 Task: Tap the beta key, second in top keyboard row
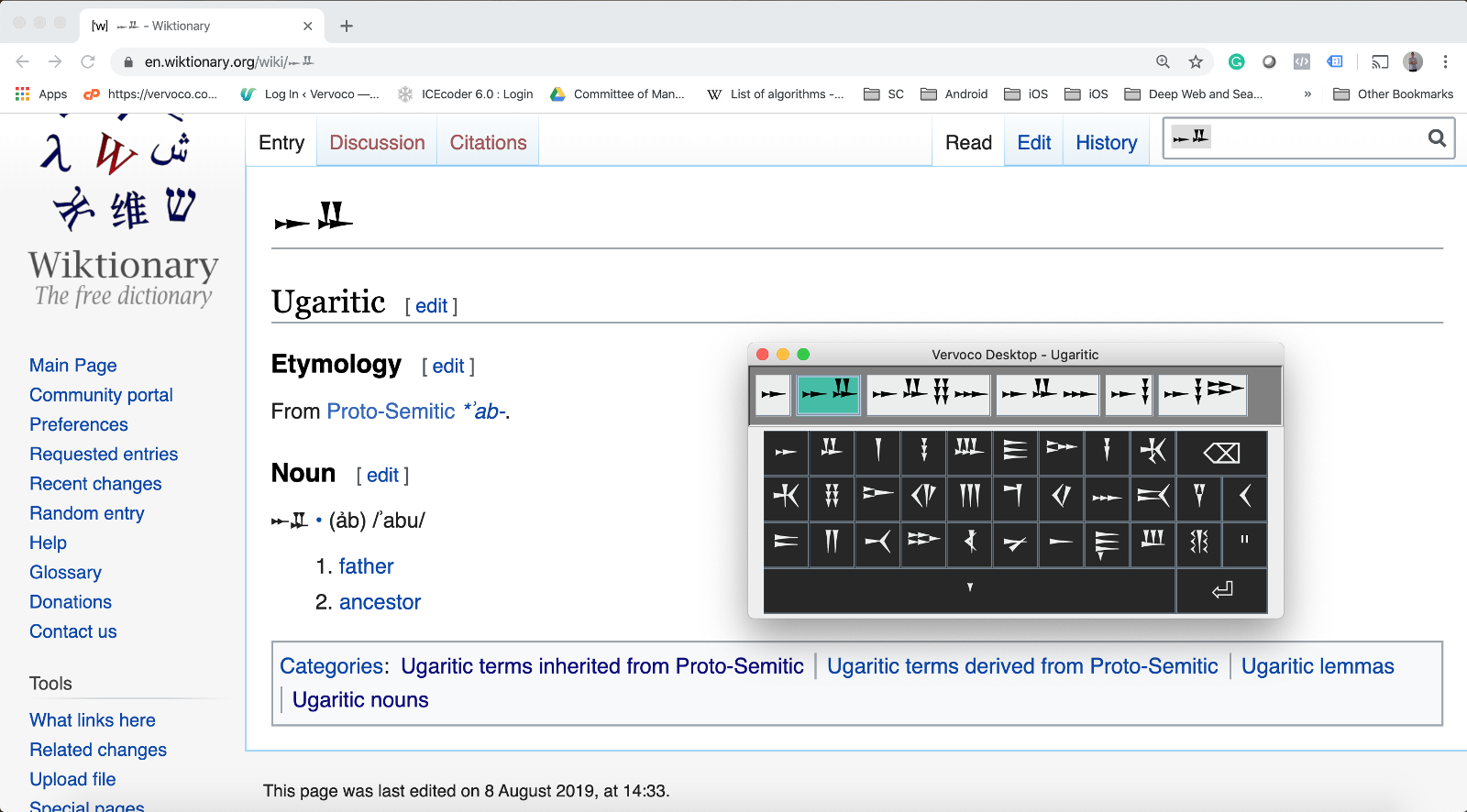coord(832,453)
